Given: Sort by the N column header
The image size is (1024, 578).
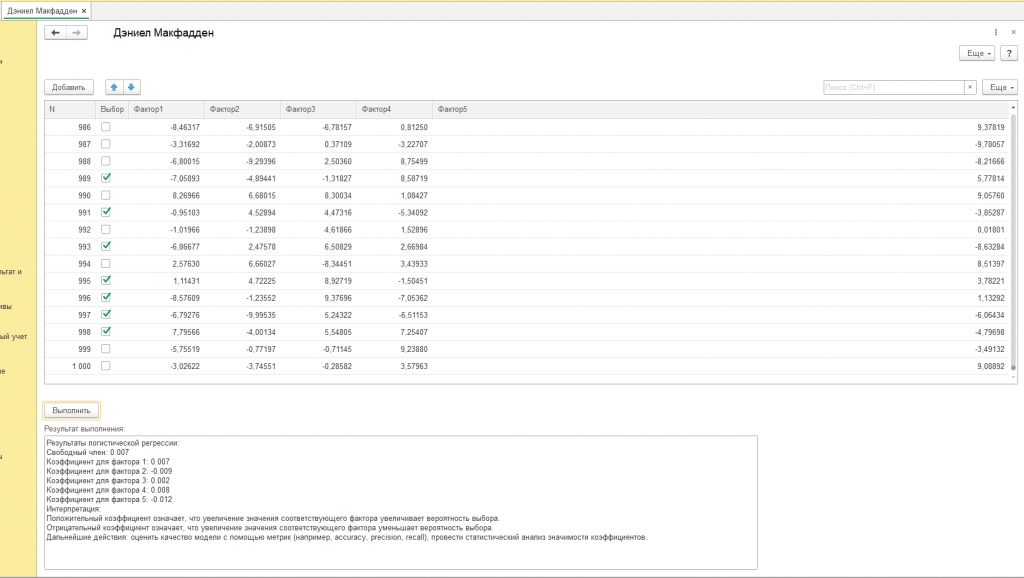Looking at the screenshot, I should (71, 109).
